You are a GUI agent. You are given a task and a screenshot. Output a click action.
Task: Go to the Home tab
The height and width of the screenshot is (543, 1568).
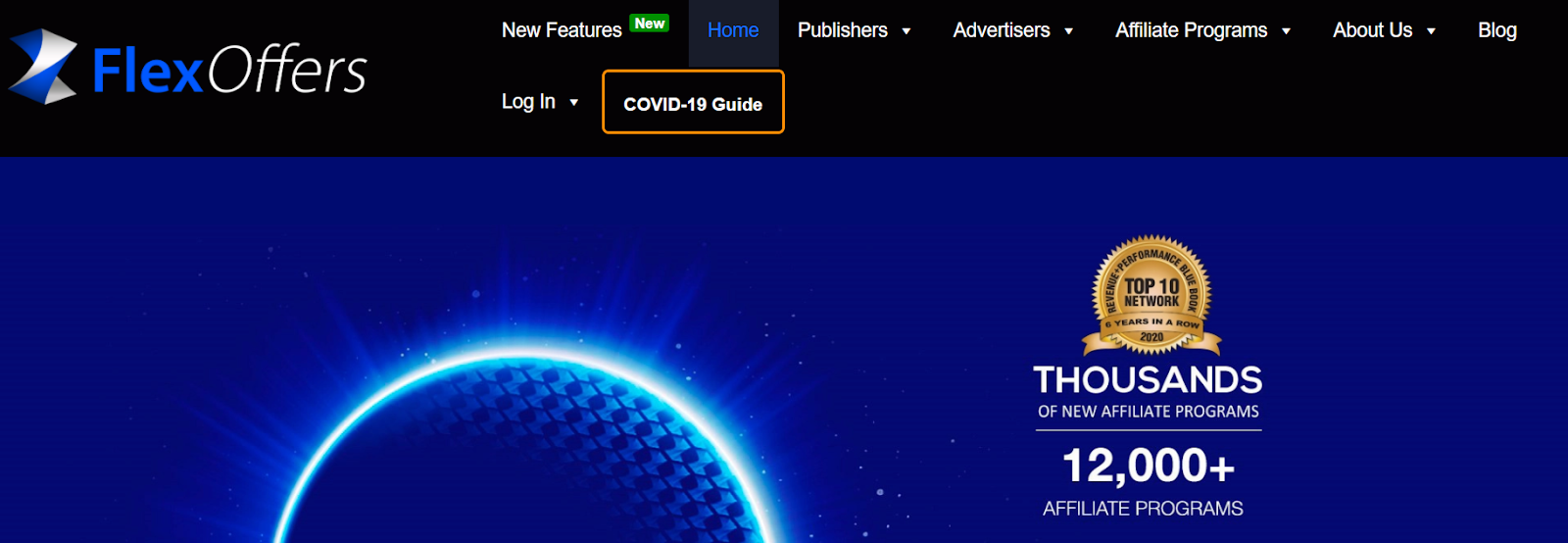coord(733,30)
